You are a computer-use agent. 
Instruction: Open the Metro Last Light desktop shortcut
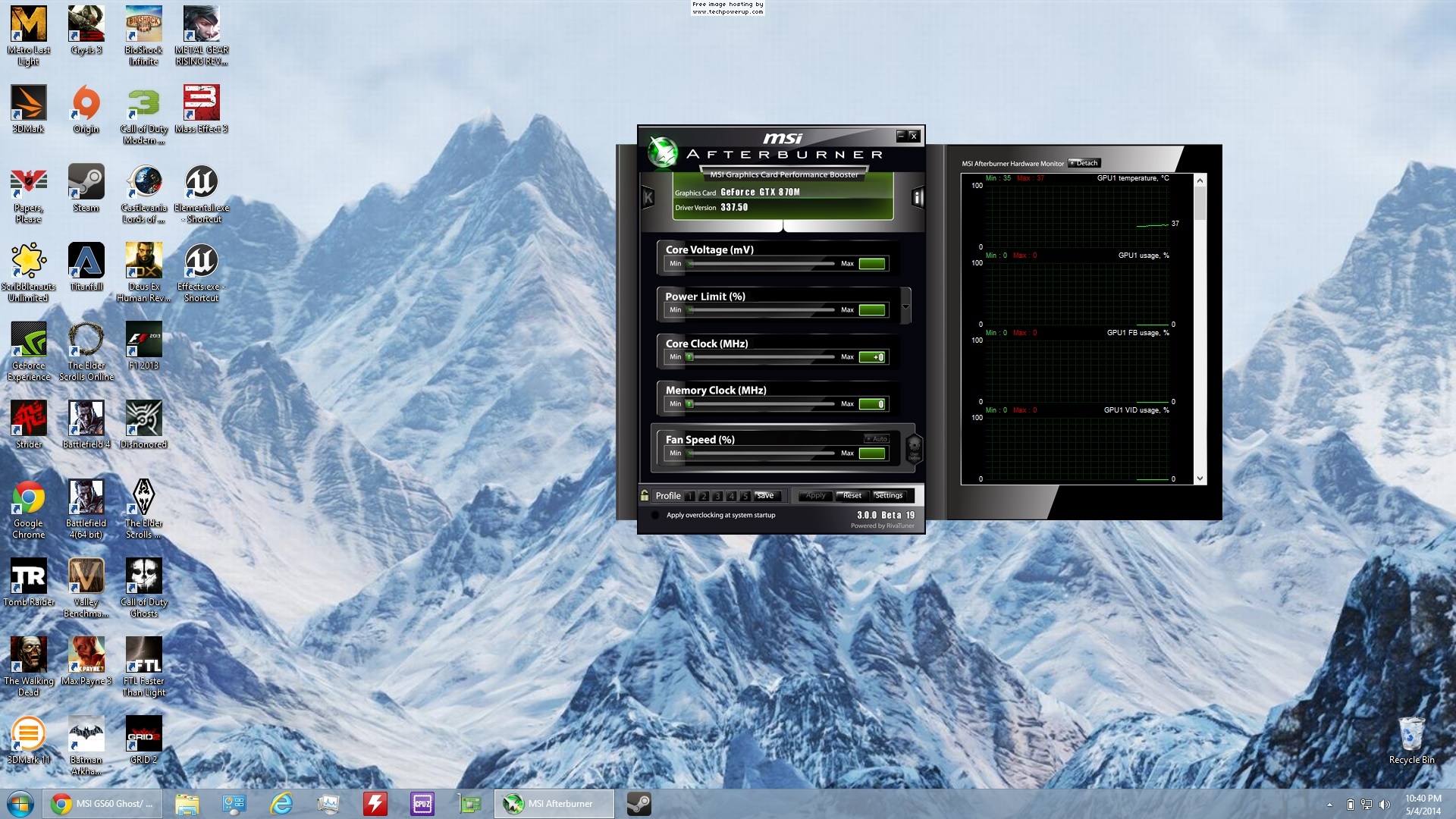click(x=29, y=36)
